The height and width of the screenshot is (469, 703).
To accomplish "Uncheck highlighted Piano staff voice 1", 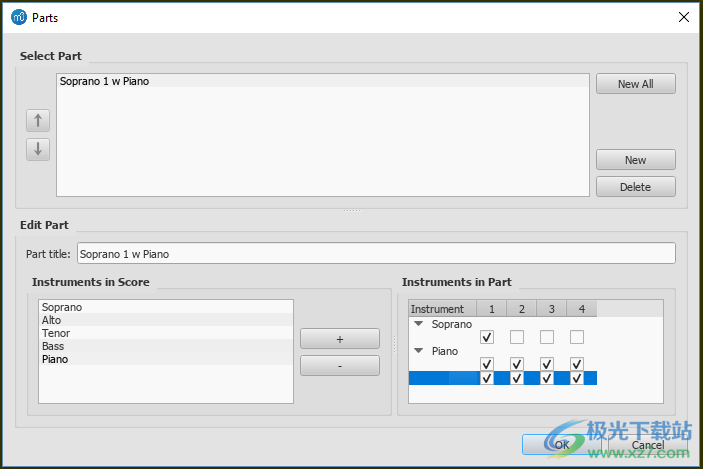I will [487, 378].
